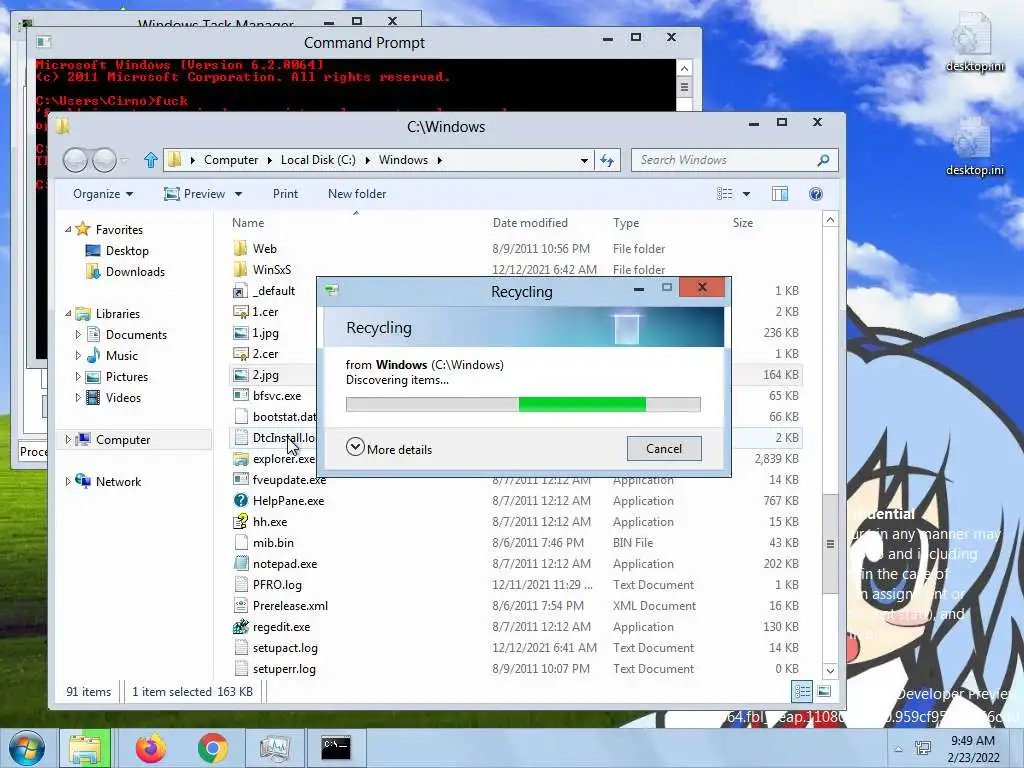The height and width of the screenshot is (768, 1024).
Task: Click in the Search Windows field
Action: [x=725, y=160]
